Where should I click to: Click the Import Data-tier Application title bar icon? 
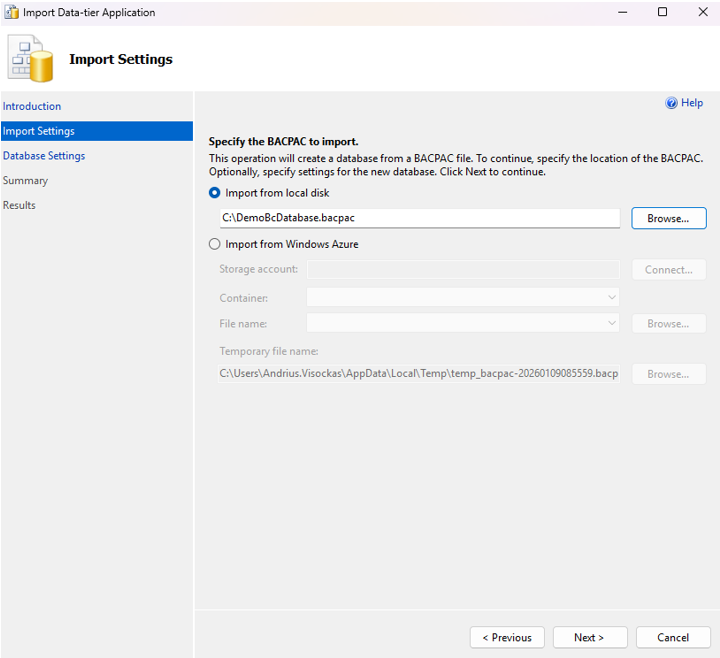(11, 13)
